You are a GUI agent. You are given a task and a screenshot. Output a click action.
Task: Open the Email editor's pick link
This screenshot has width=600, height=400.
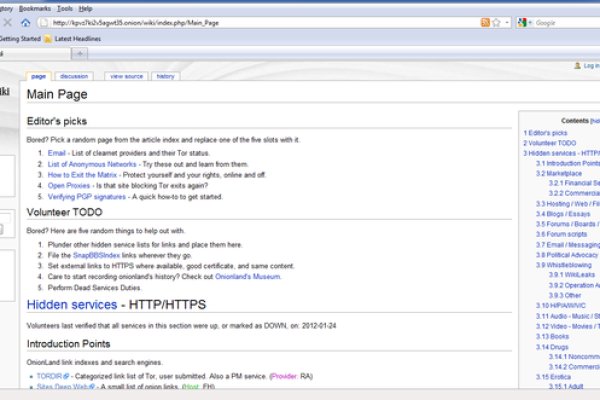click(57, 153)
